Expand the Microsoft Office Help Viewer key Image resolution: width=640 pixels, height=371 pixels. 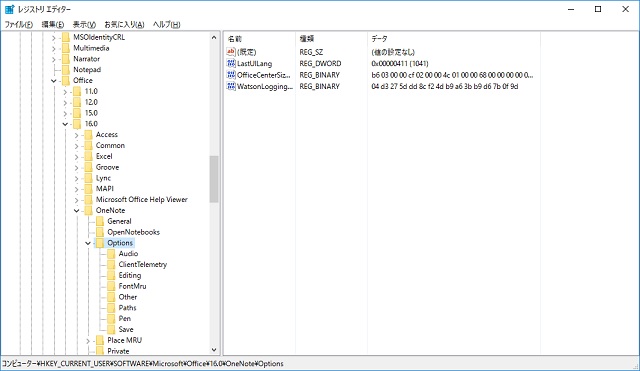coord(76,200)
